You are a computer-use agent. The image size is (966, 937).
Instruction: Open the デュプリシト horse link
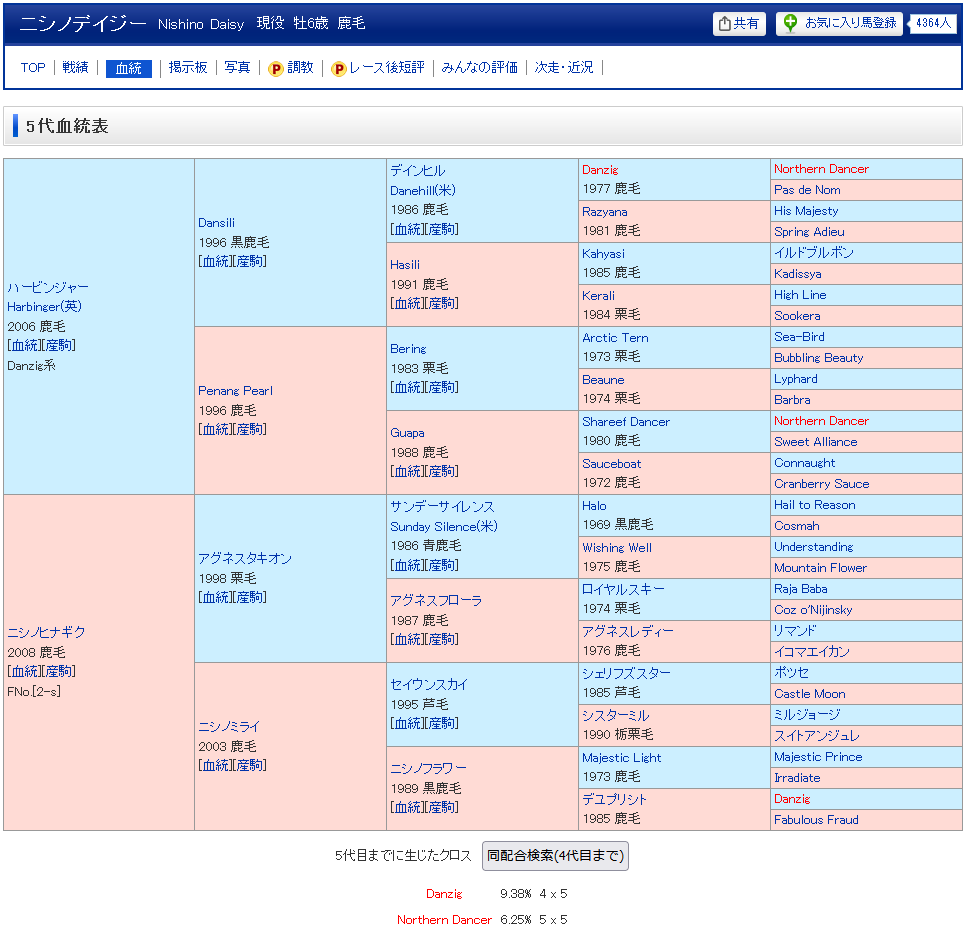615,800
